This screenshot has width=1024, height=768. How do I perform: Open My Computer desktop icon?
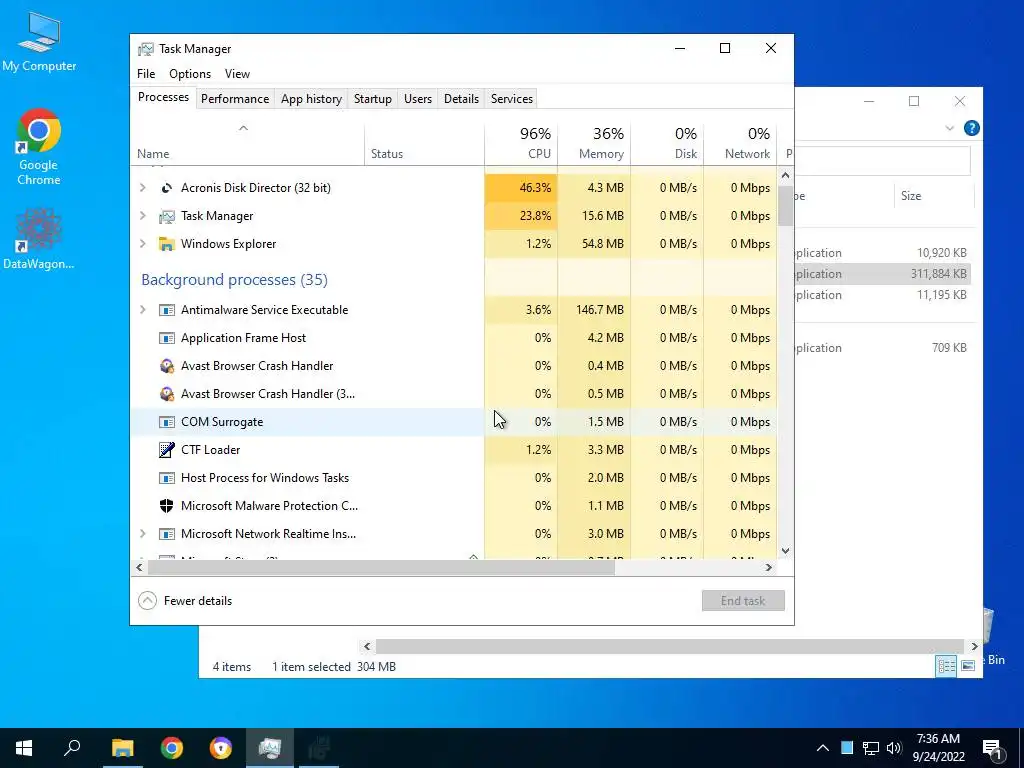point(39,41)
